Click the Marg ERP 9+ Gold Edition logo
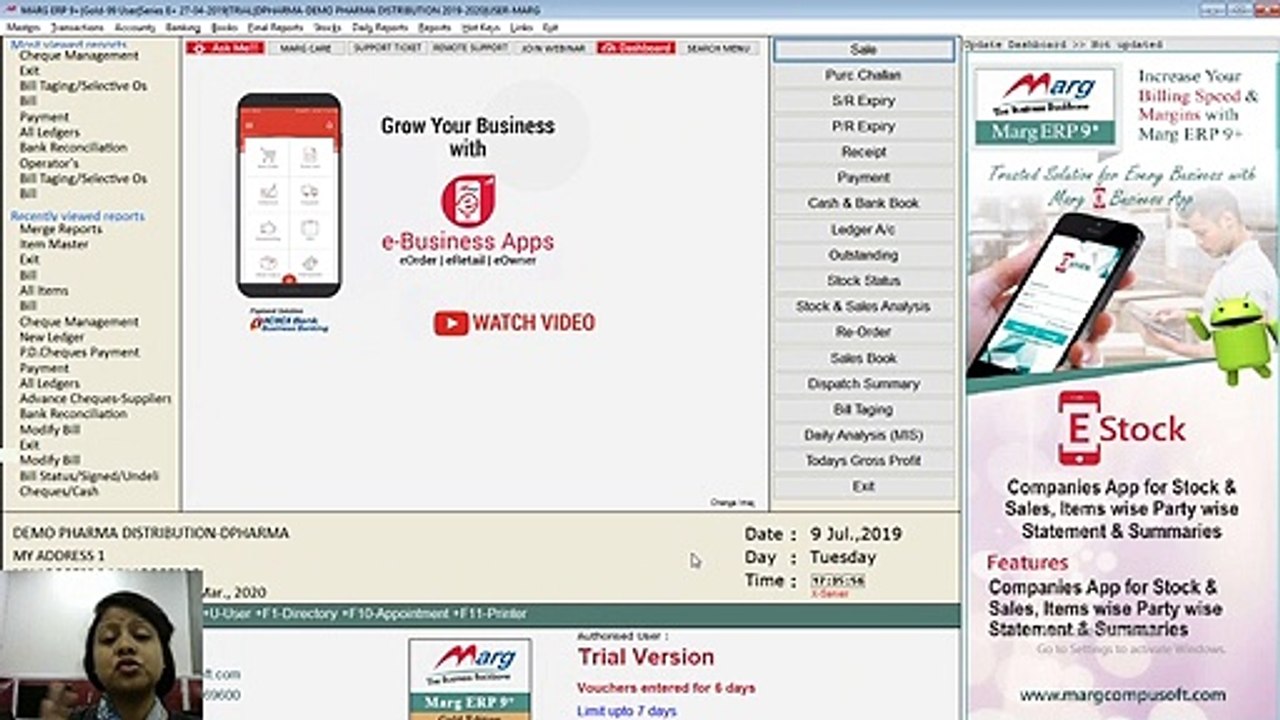1280x720 pixels. (x=470, y=680)
